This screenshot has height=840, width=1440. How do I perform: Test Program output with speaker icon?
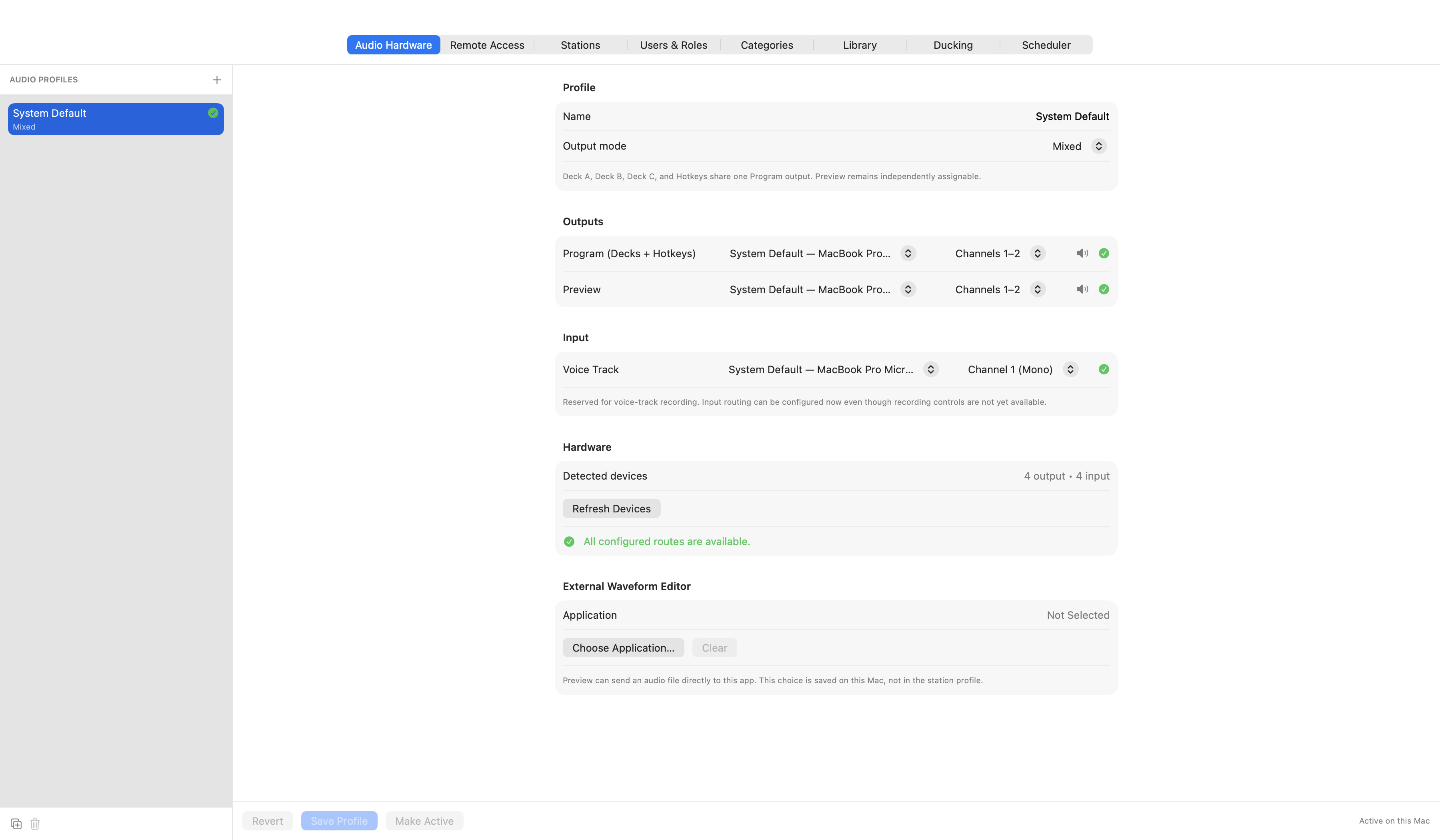click(x=1082, y=253)
